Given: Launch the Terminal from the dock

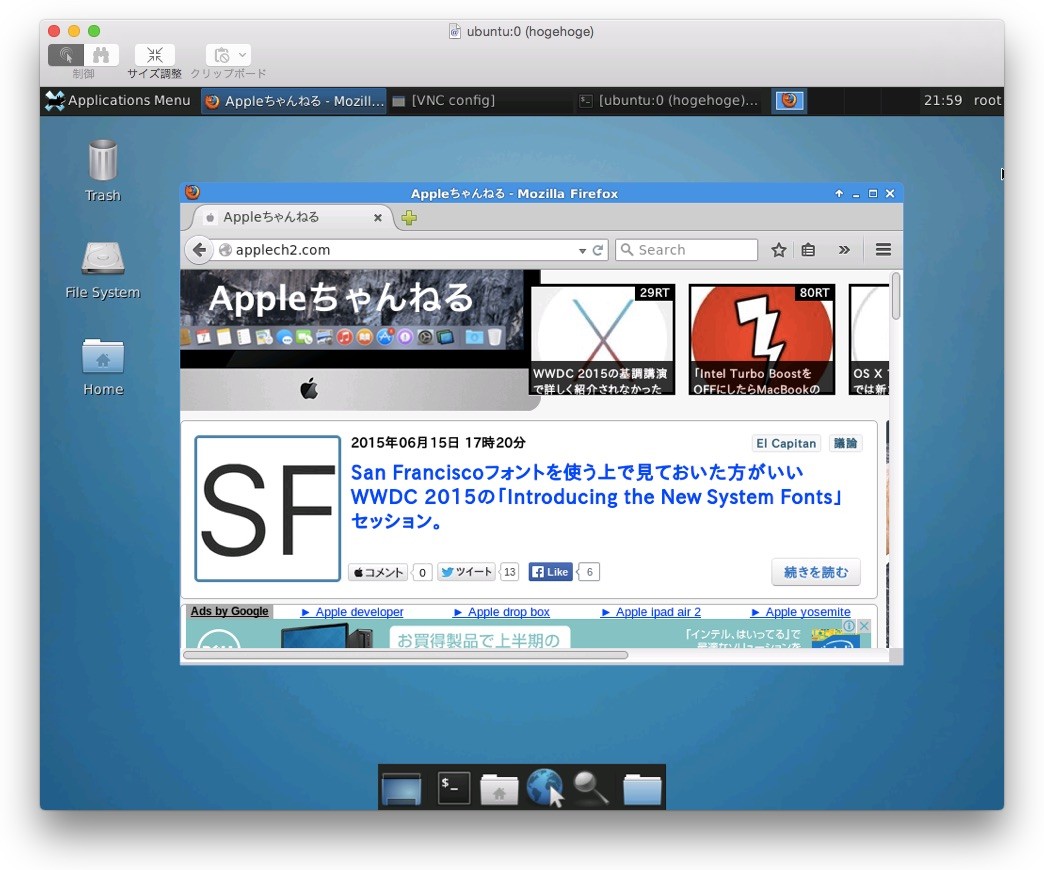Looking at the screenshot, I should point(453,787).
